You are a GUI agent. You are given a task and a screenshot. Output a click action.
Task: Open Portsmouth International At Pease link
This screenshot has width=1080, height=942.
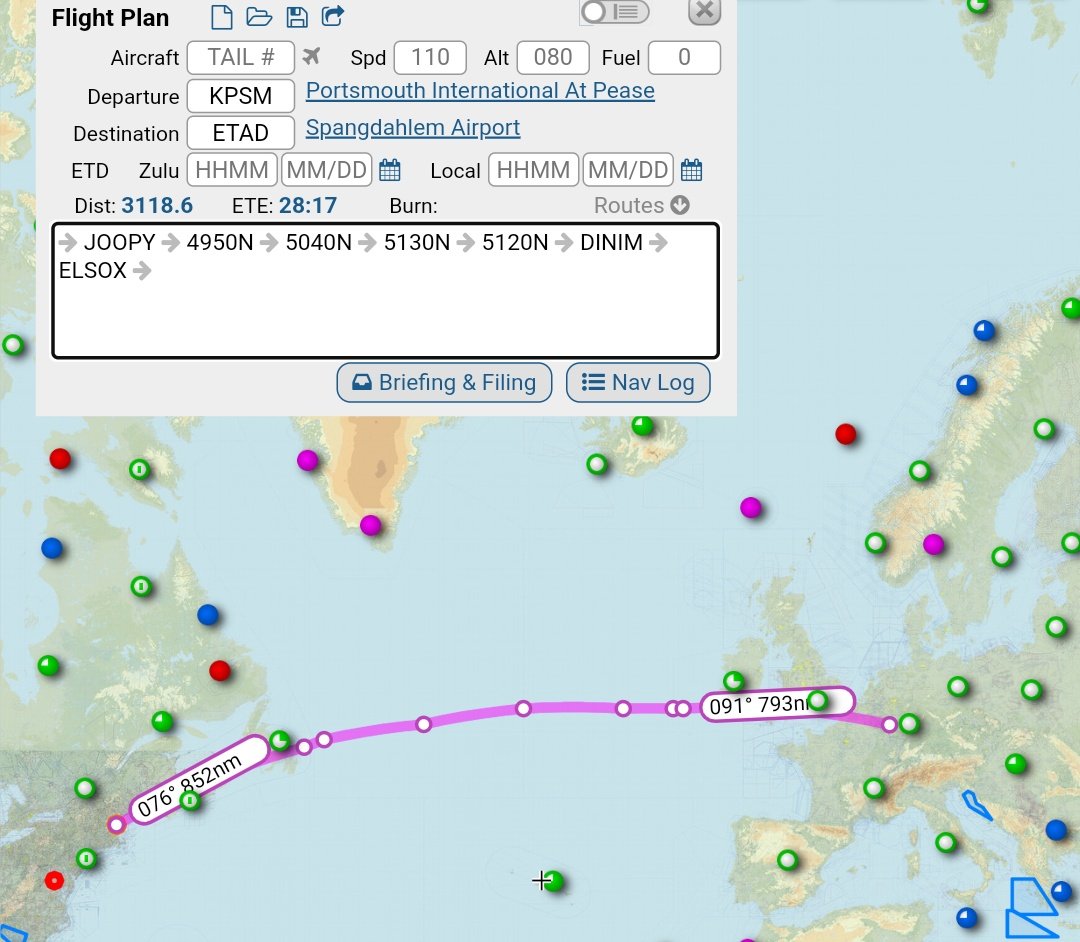480,91
